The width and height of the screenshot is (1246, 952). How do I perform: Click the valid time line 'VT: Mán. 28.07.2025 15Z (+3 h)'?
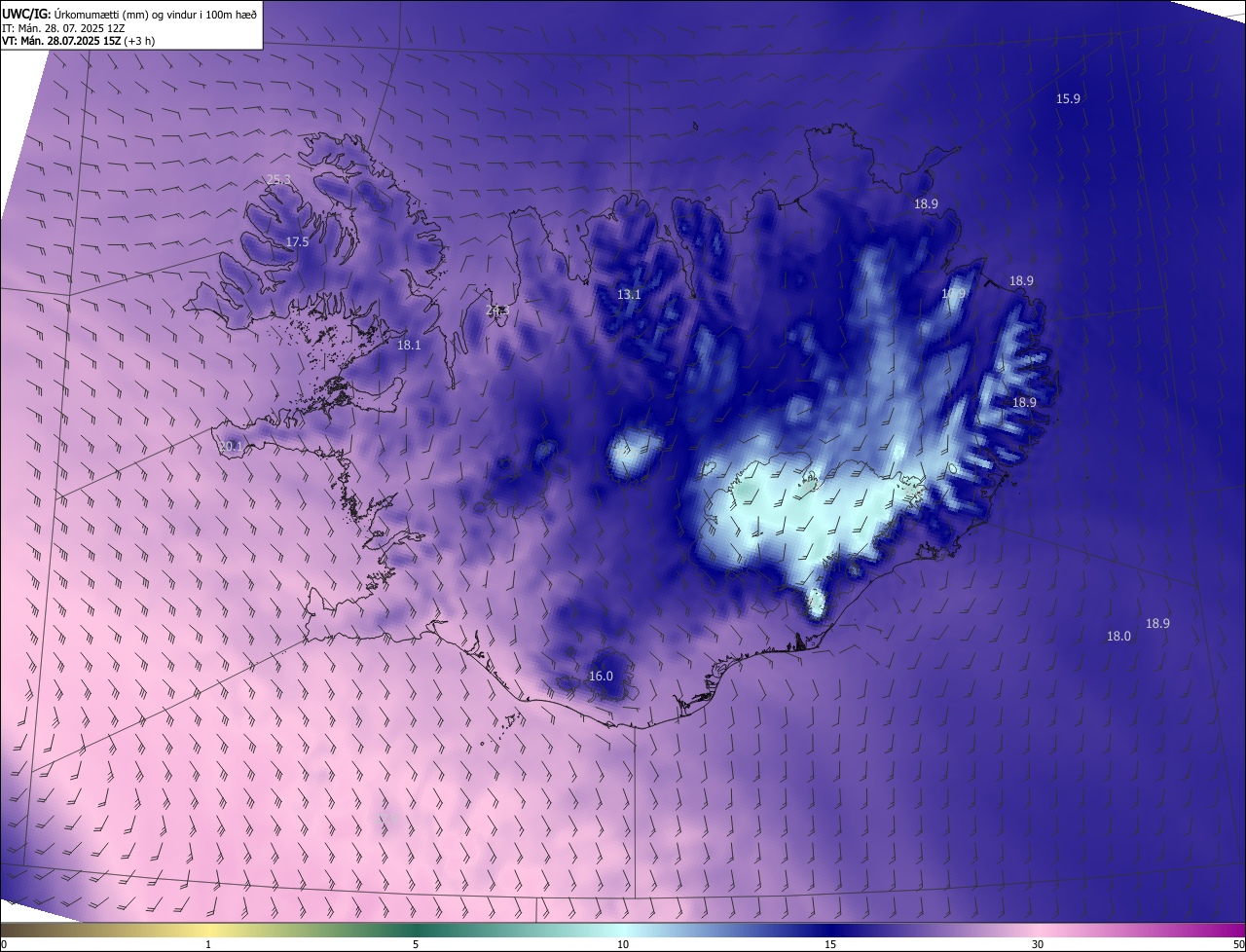tap(78, 41)
